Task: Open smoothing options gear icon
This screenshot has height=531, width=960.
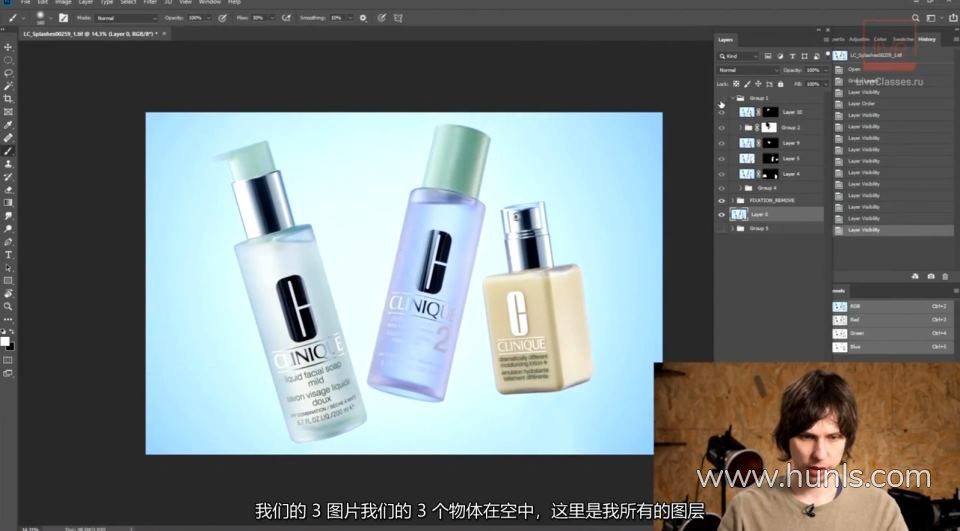Action: click(363, 18)
